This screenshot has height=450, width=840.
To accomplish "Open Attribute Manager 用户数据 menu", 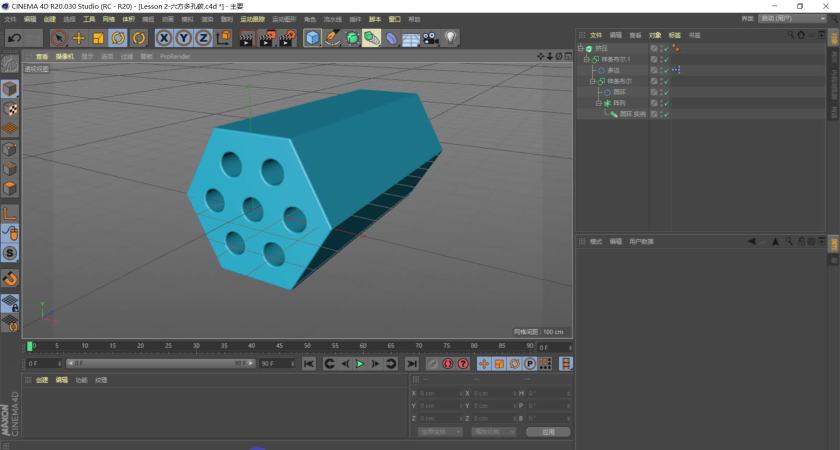I will tap(641, 242).
